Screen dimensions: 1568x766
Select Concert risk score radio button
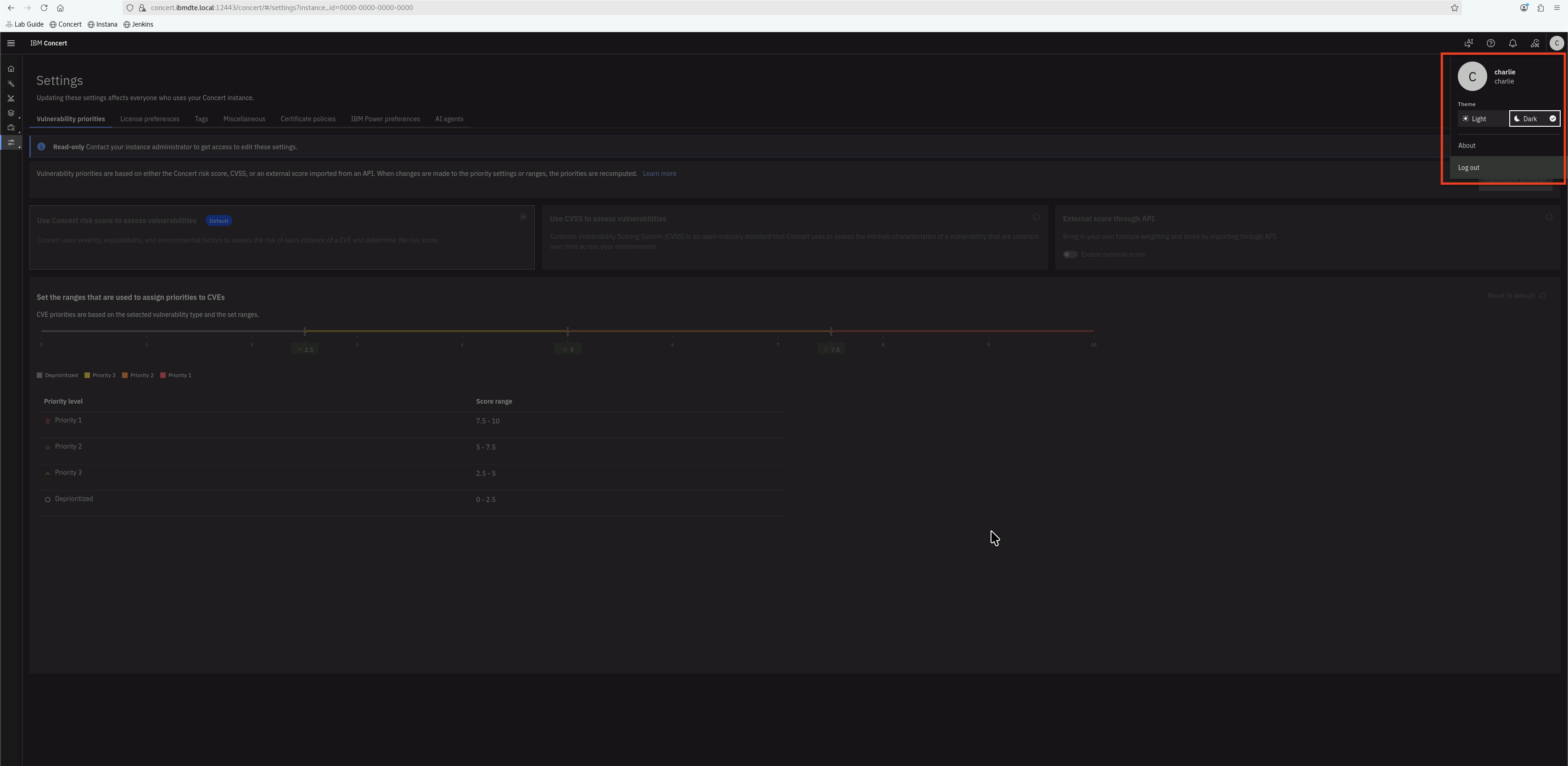[x=523, y=217]
